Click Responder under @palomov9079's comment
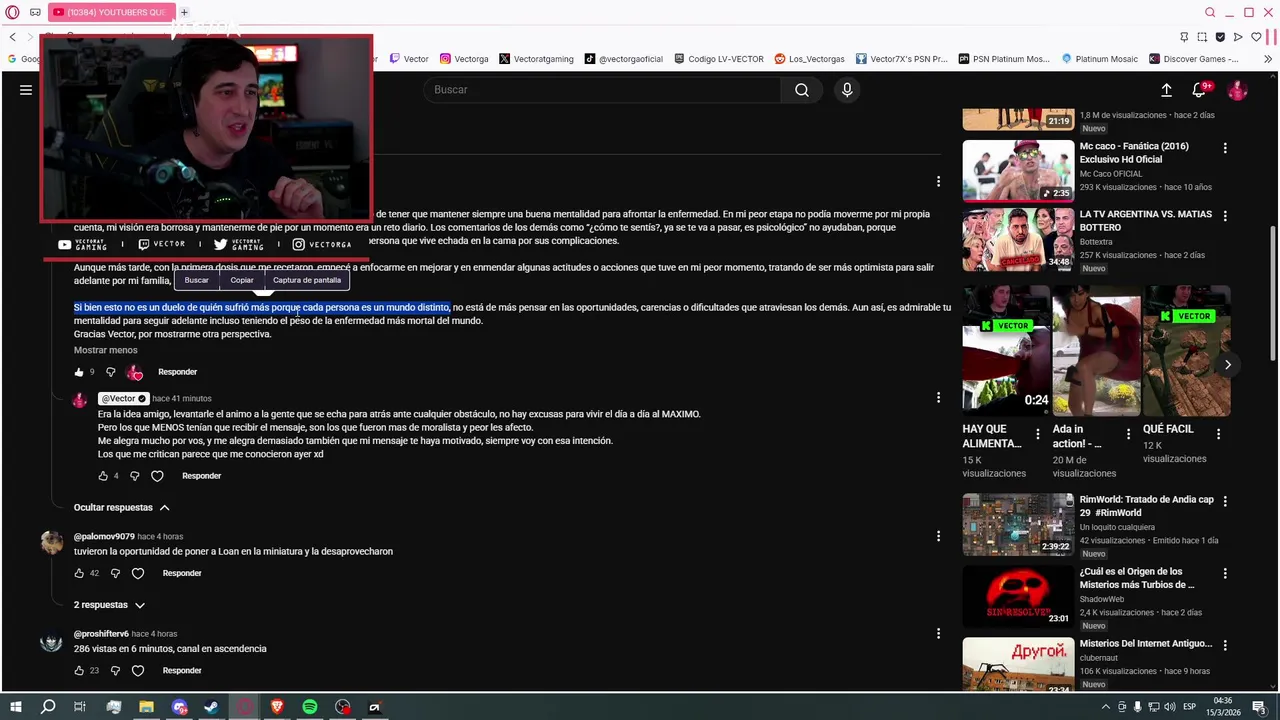This screenshot has height=720, width=1280. 182,573
